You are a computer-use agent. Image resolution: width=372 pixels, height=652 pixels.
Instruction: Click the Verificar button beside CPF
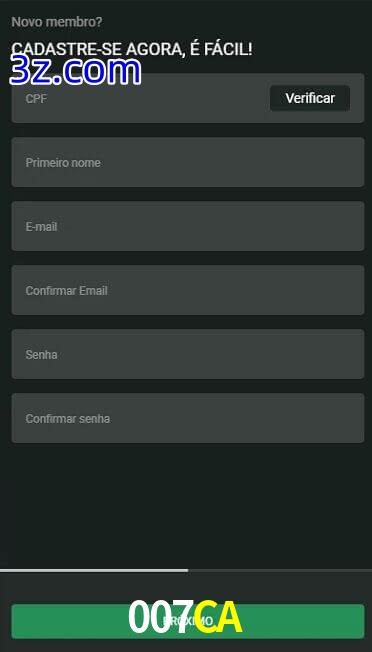(310, 98)
